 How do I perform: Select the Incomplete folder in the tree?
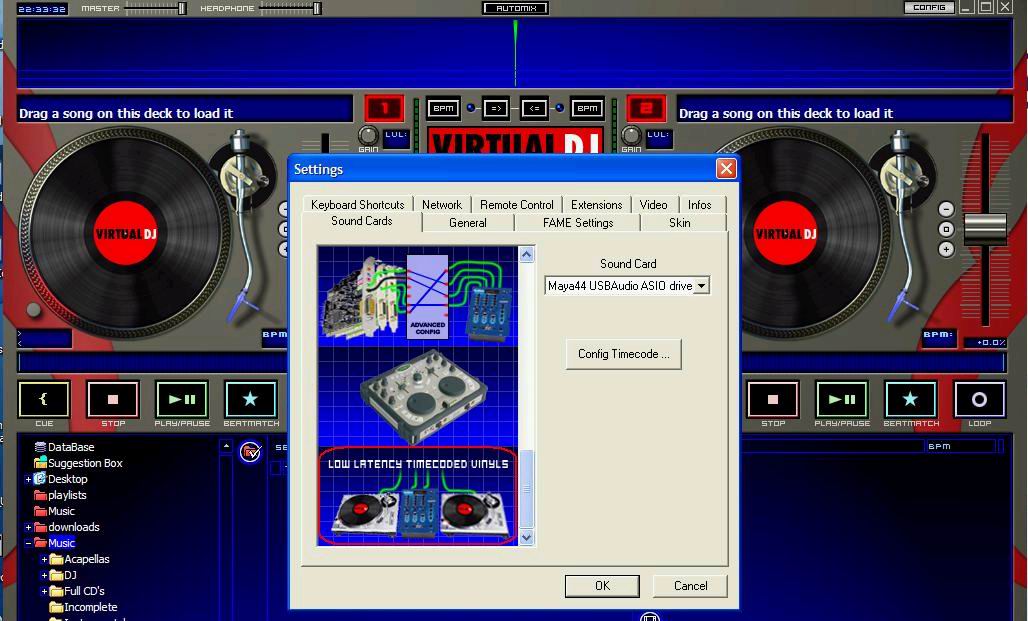(x=90, y=607)
